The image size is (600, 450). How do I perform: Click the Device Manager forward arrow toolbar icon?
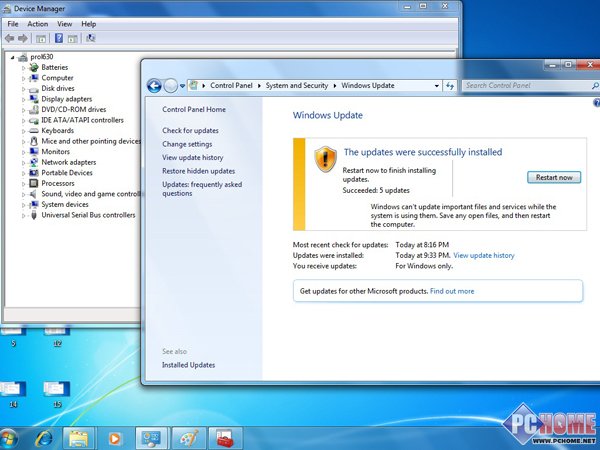pyautogui.click(x=23, y=38)
